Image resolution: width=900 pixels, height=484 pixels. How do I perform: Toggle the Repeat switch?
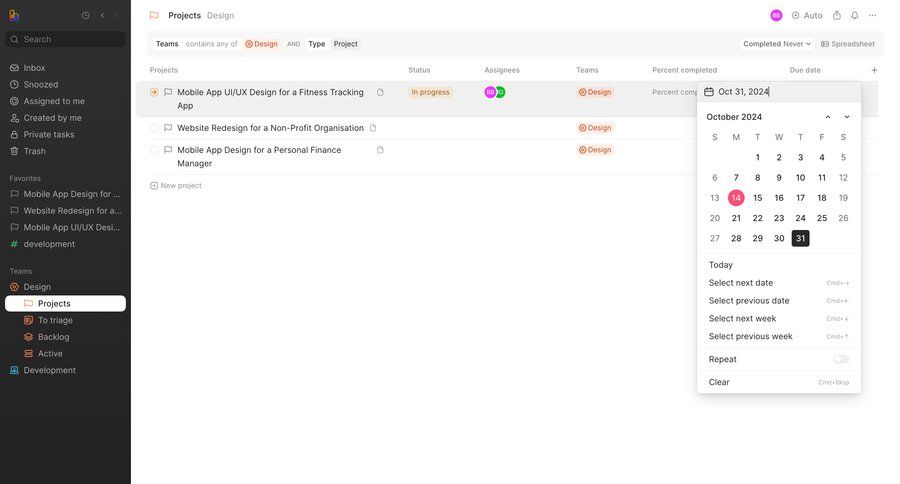tap(841, 359)
